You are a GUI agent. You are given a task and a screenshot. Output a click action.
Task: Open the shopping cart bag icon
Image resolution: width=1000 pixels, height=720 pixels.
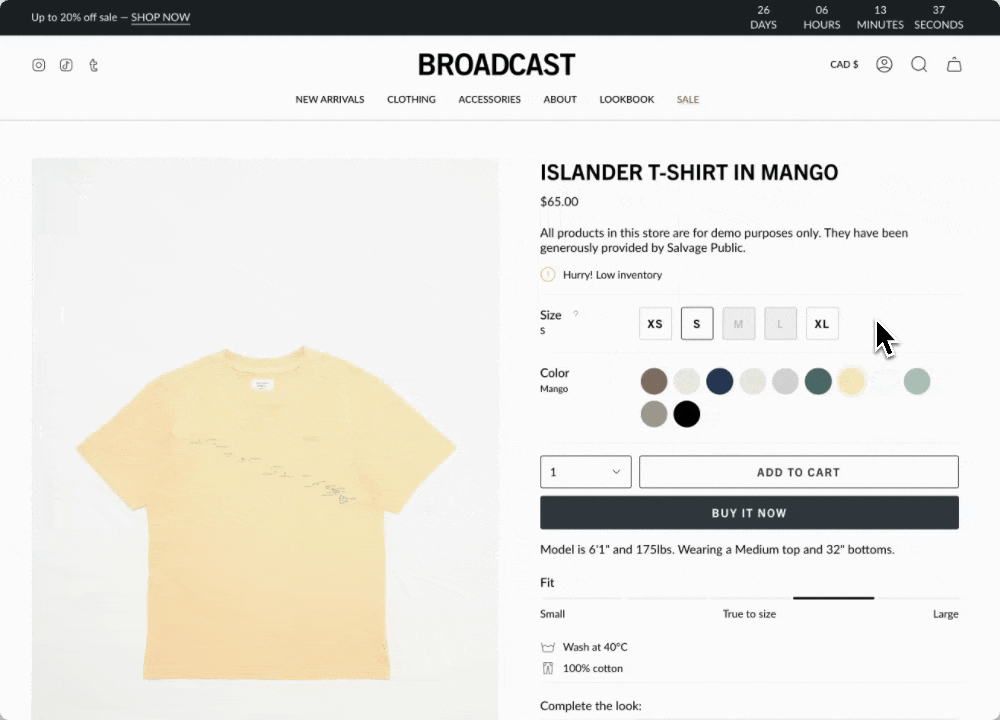[954, 64]
